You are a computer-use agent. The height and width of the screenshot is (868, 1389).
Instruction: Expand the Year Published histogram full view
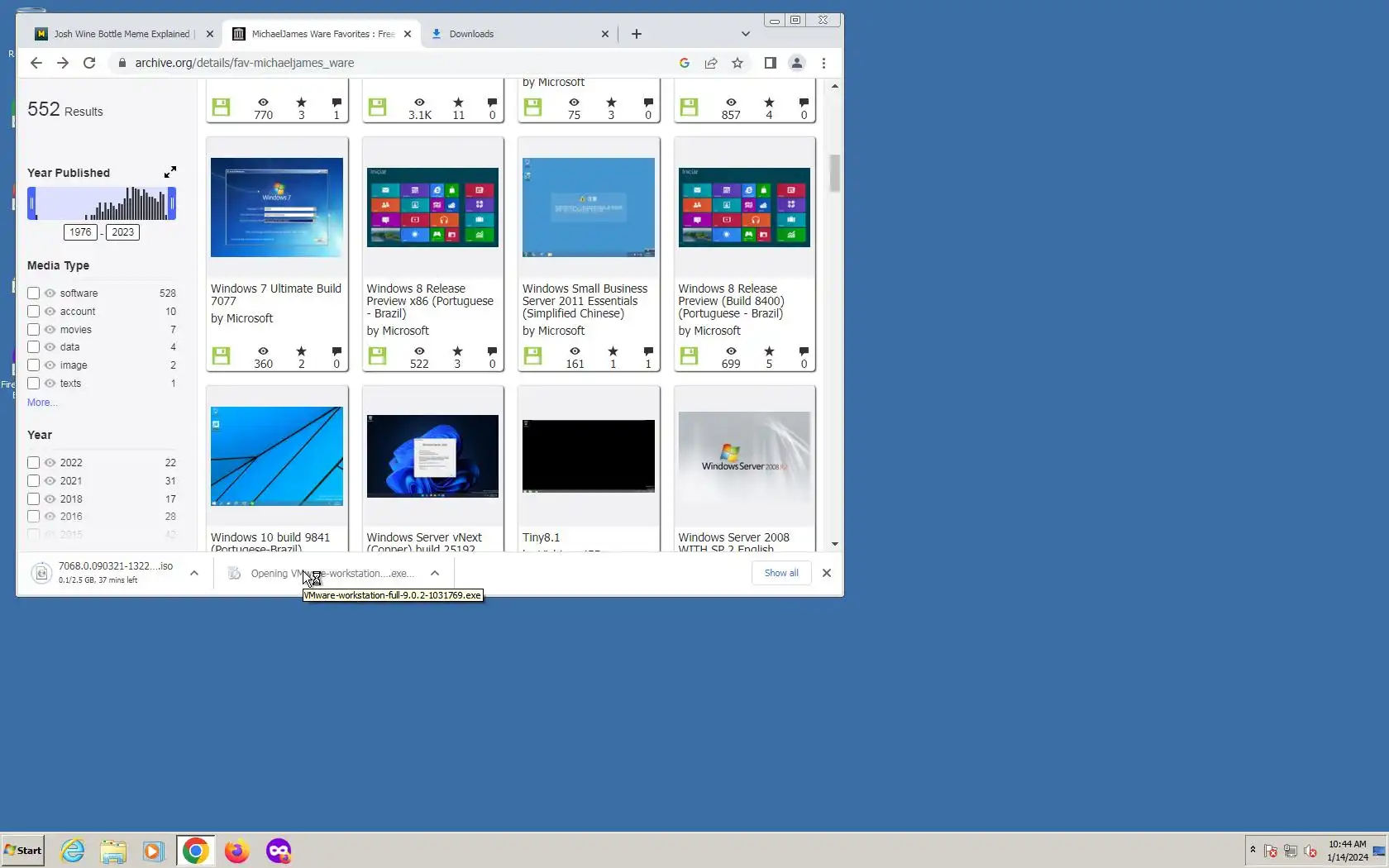(x=170, y=172)
